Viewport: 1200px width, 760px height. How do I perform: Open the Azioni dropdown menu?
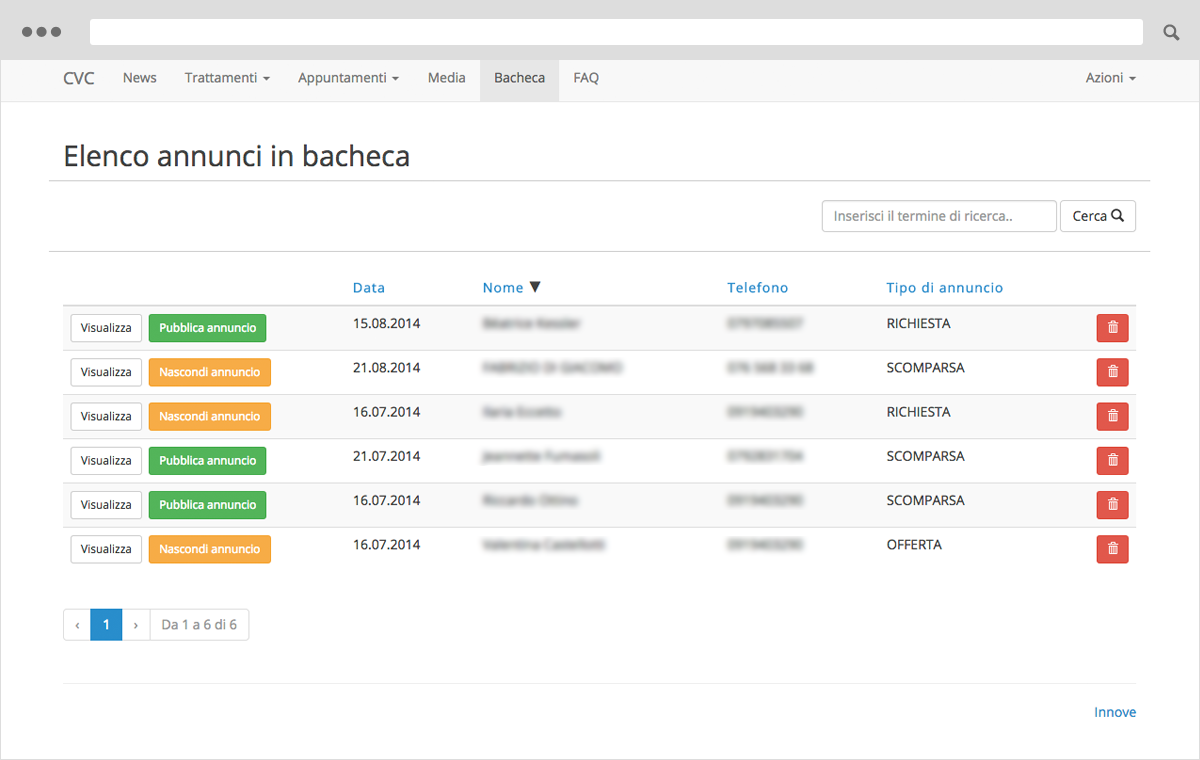point(1110,78)
